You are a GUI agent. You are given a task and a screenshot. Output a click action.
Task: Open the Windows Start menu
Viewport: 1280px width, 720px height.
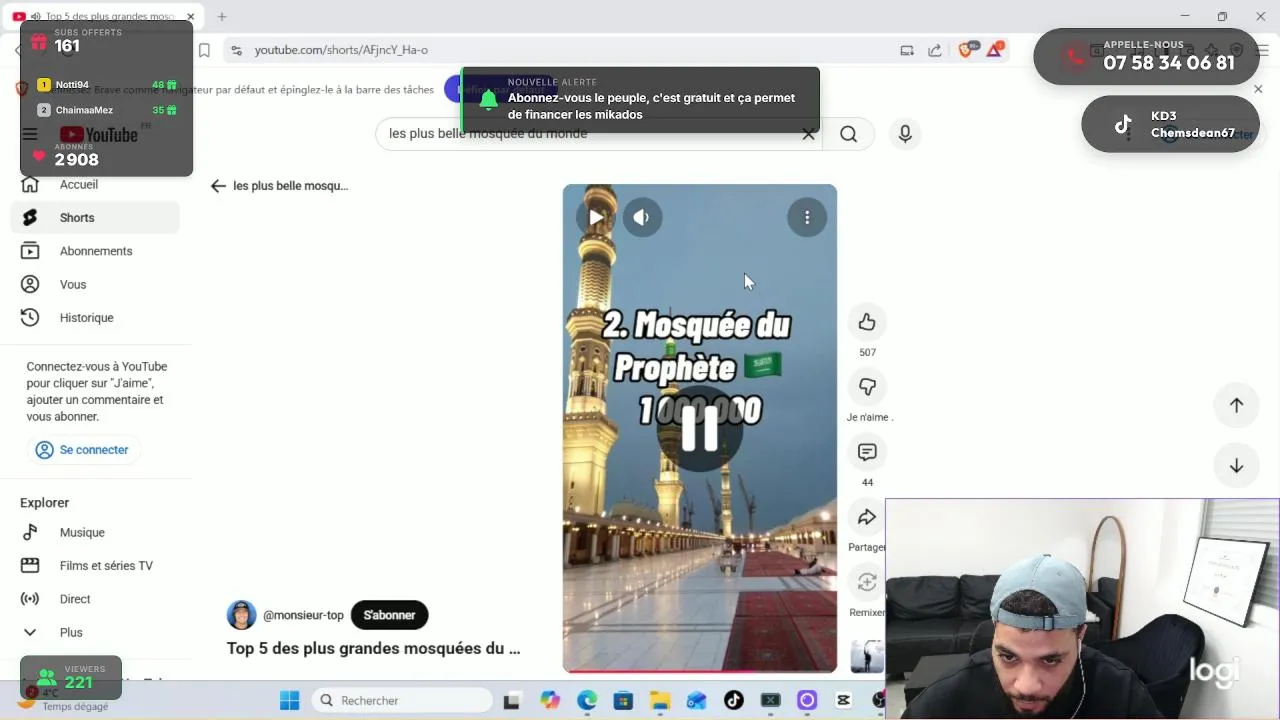(290, 701)
